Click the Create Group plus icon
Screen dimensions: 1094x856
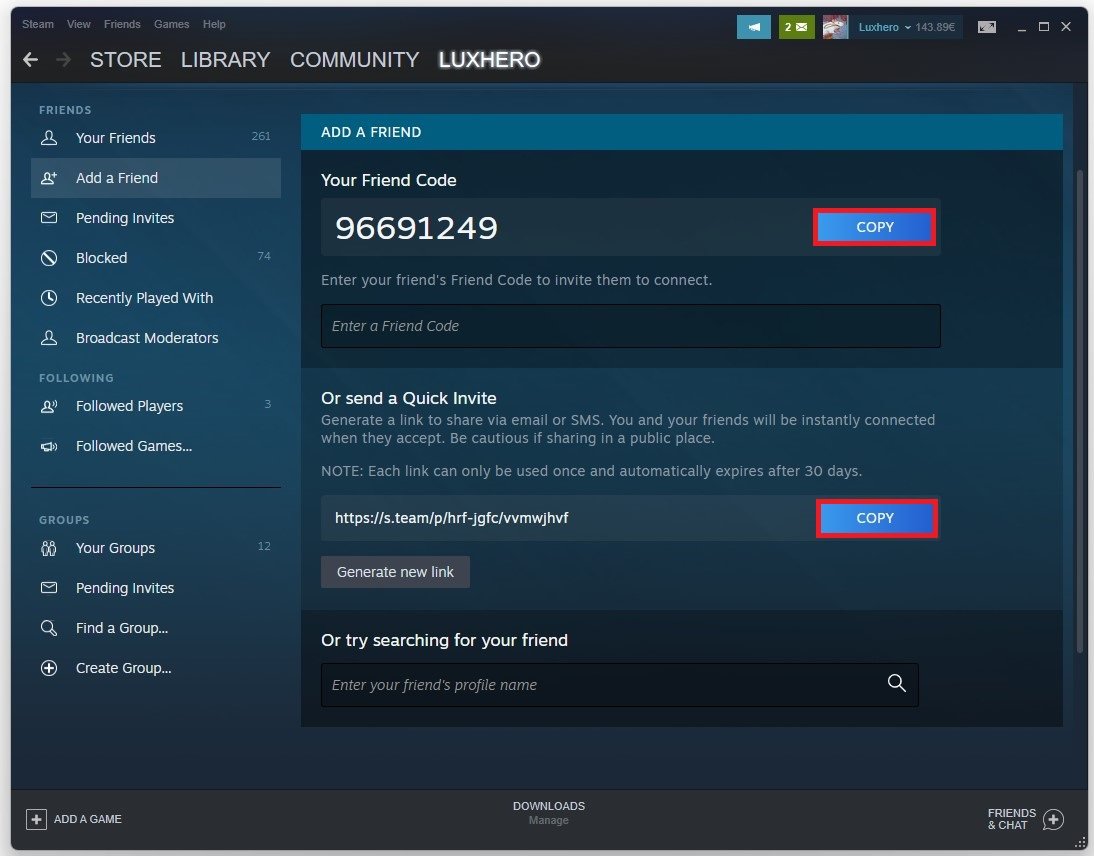coord(49,668)
